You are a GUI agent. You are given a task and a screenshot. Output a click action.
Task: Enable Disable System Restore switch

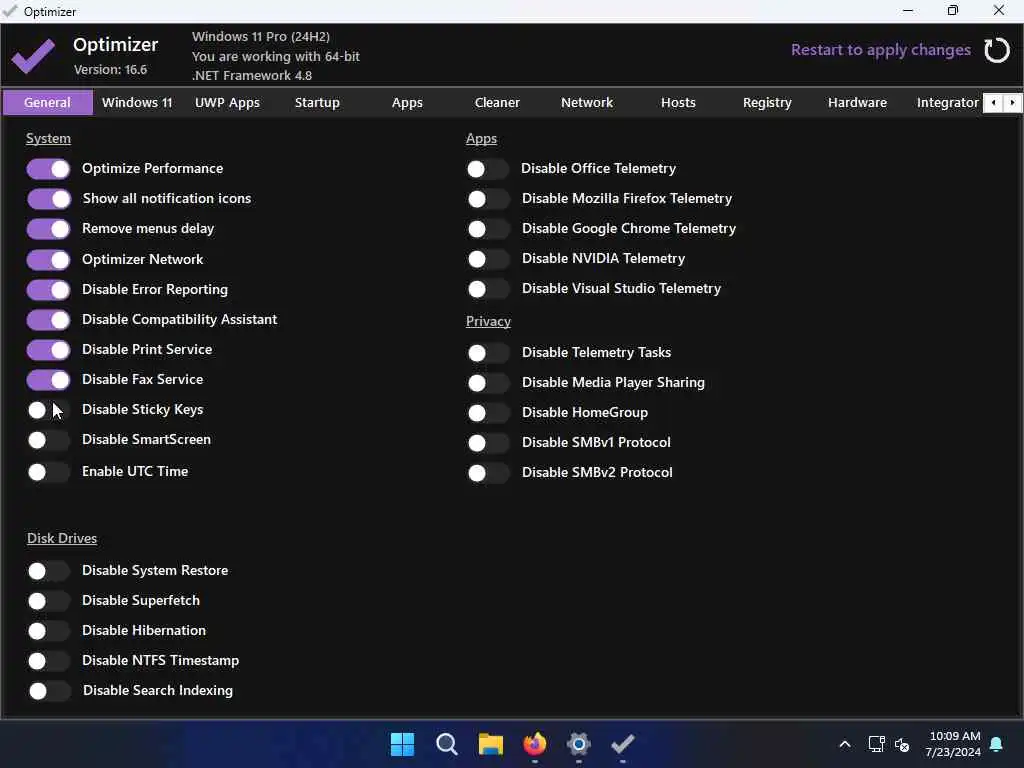coord(48,571)
